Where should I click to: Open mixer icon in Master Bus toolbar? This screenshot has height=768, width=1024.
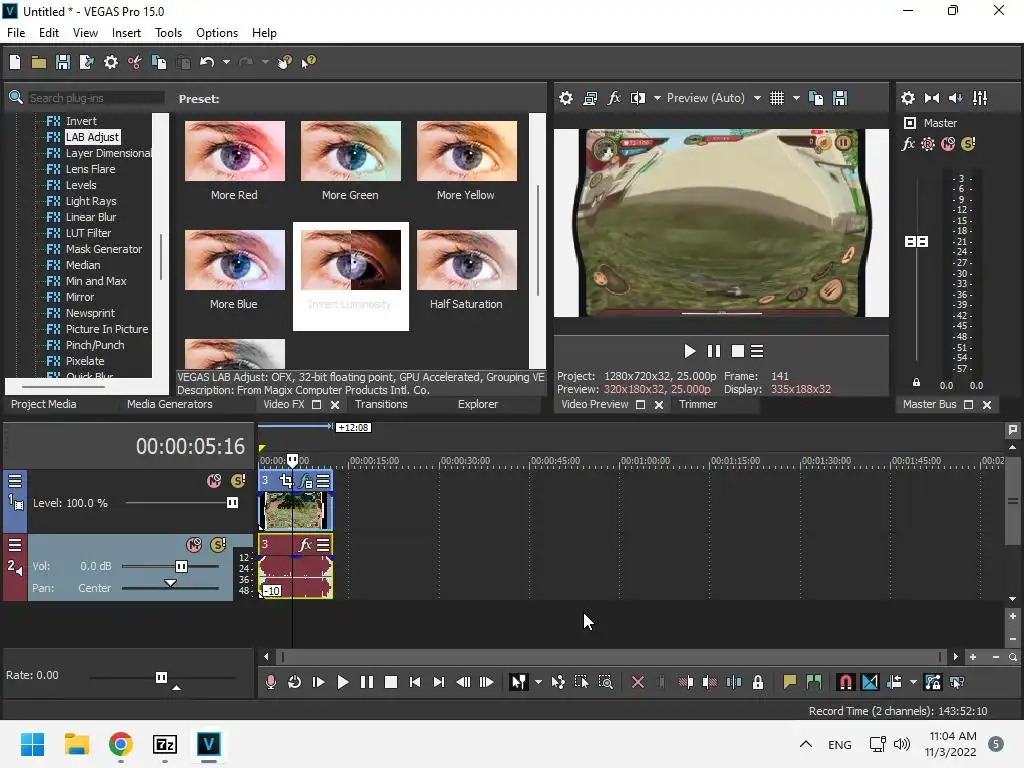pos(980,98)
